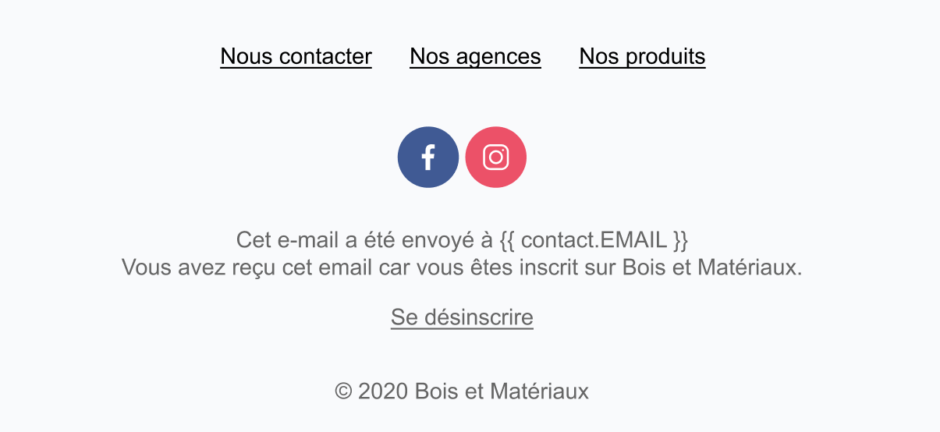The image size is (940, 432).
Task: Click '© 2020 Bois et Matériaux' copyright line
Action: 462,392
